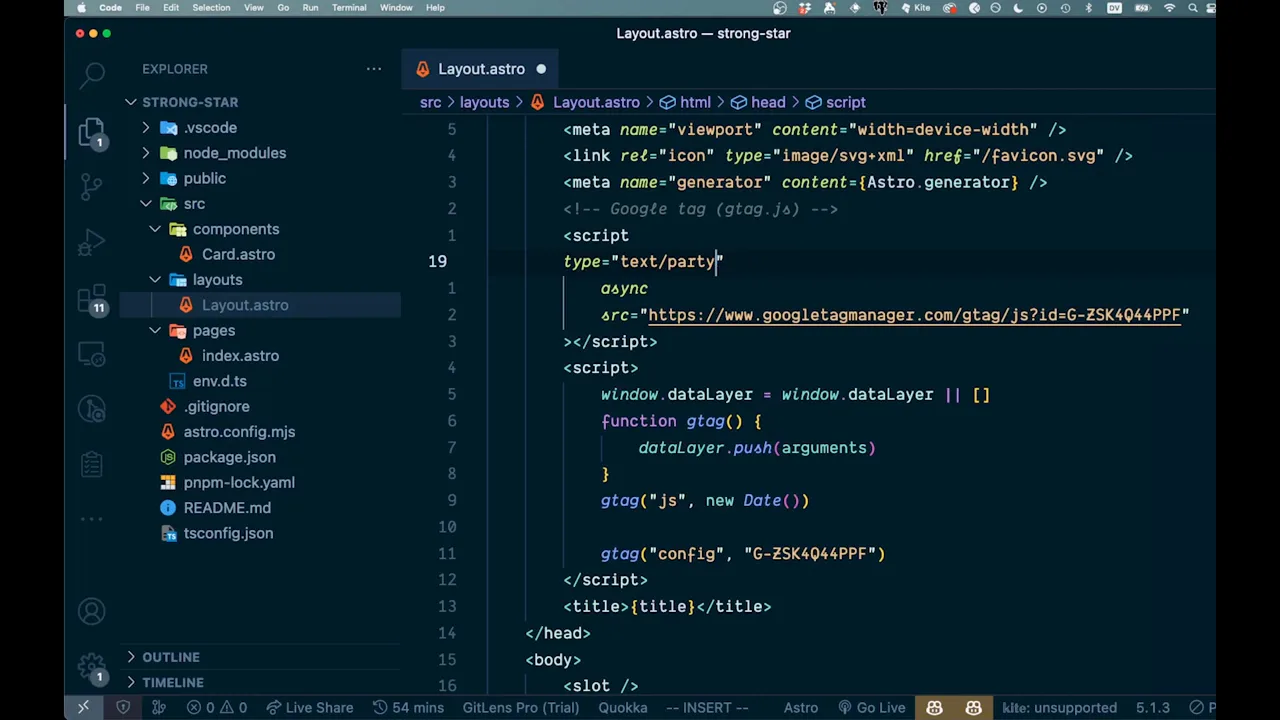Screen dimensions: 1280x720
Task: Click the 5.1.3 version status item
Action: coord(1152,708)
